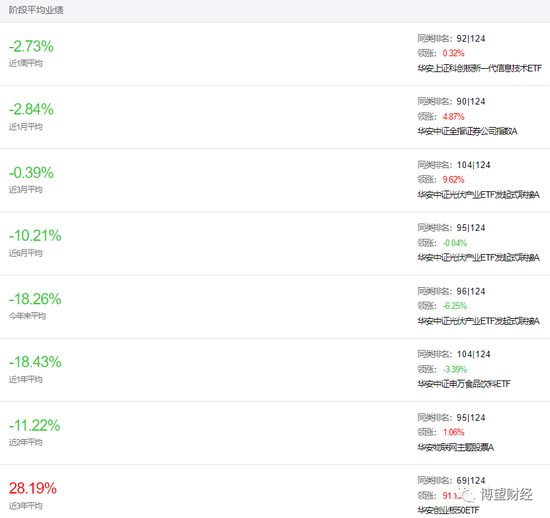Open fund 华安物联网主题股票A
The height and width of the screenshot is (518, 550).
click(x=456, y=447)
